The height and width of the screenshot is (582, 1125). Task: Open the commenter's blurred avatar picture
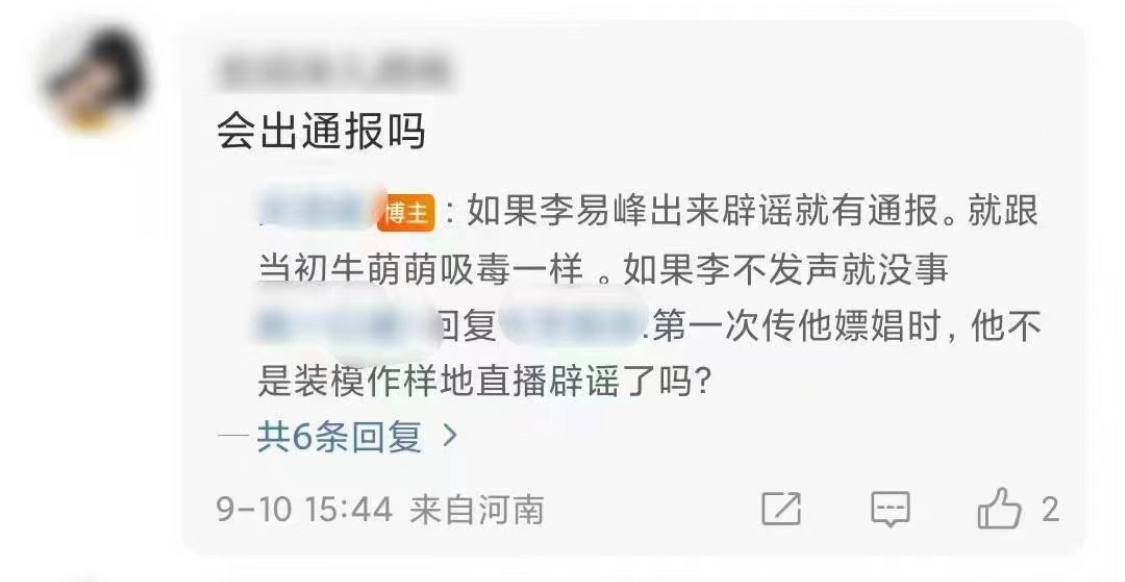tap(95, 80)
